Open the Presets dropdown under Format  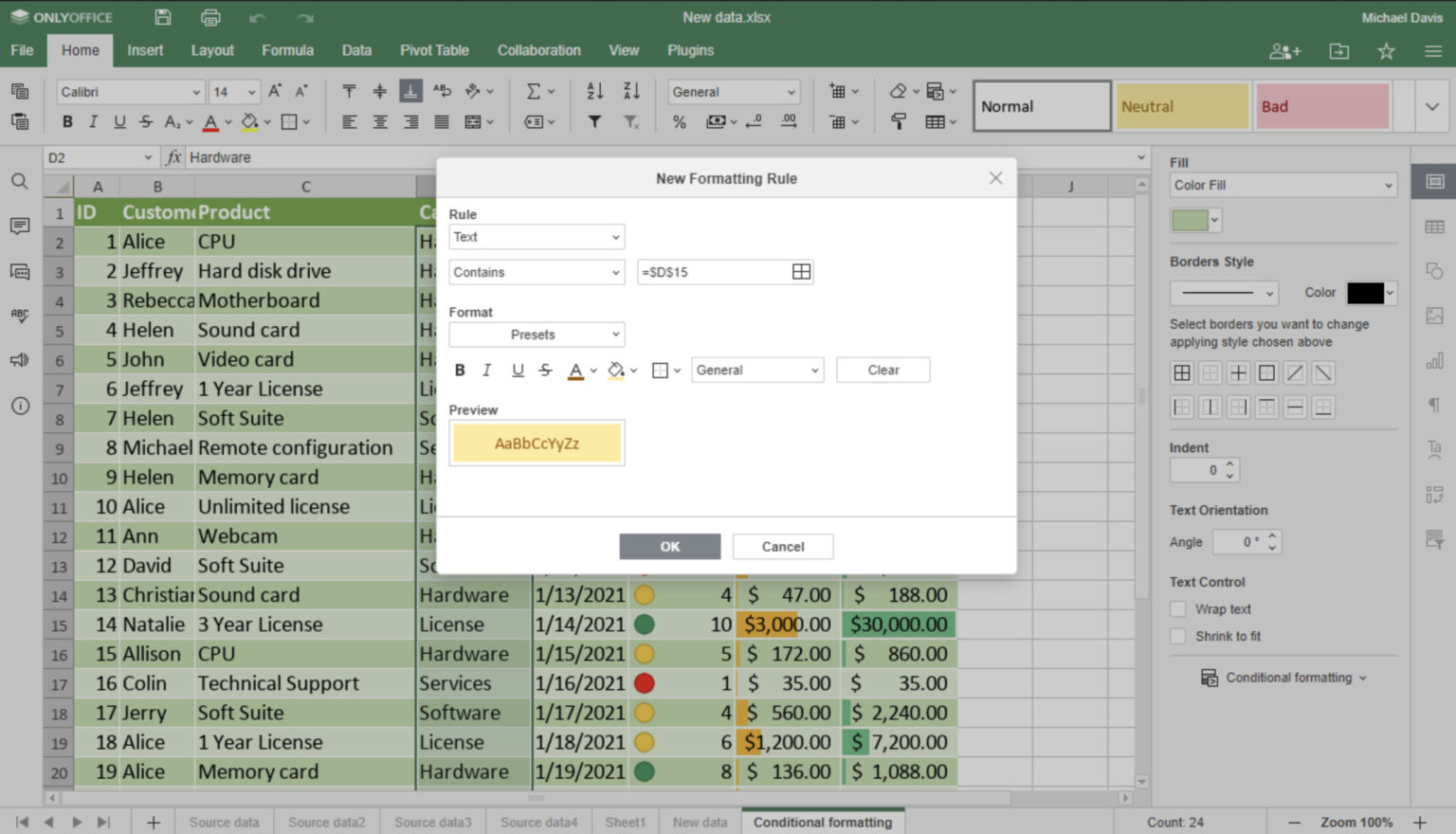click(537, 334)
